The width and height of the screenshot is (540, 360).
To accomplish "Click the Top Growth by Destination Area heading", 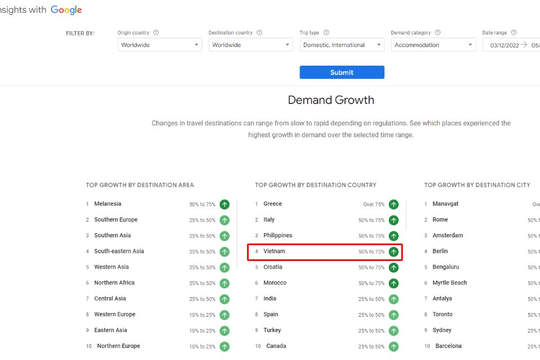I will [140, 185].
